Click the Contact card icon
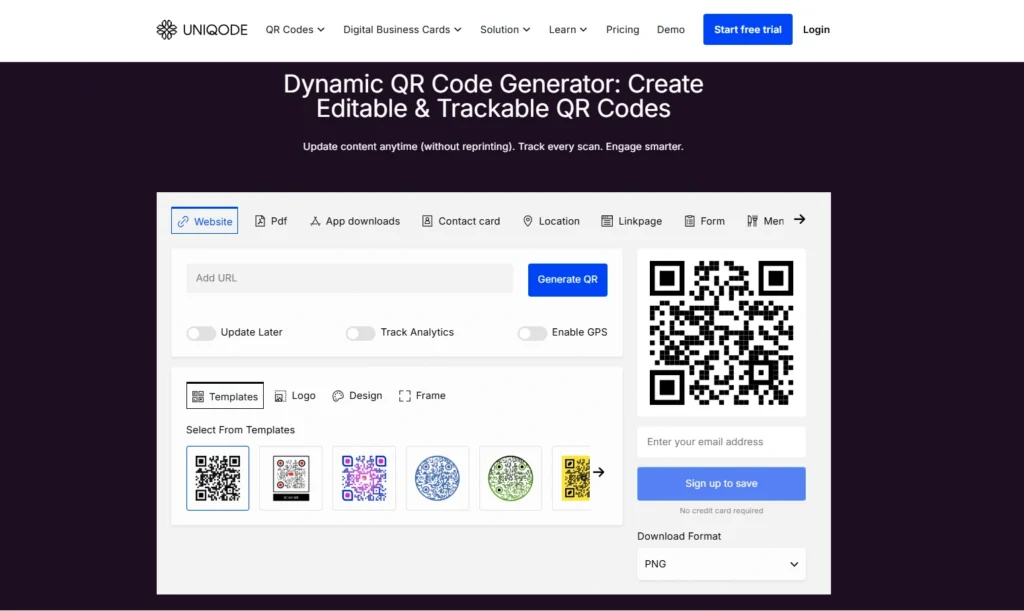The image size is (1024, 611). 427,221
